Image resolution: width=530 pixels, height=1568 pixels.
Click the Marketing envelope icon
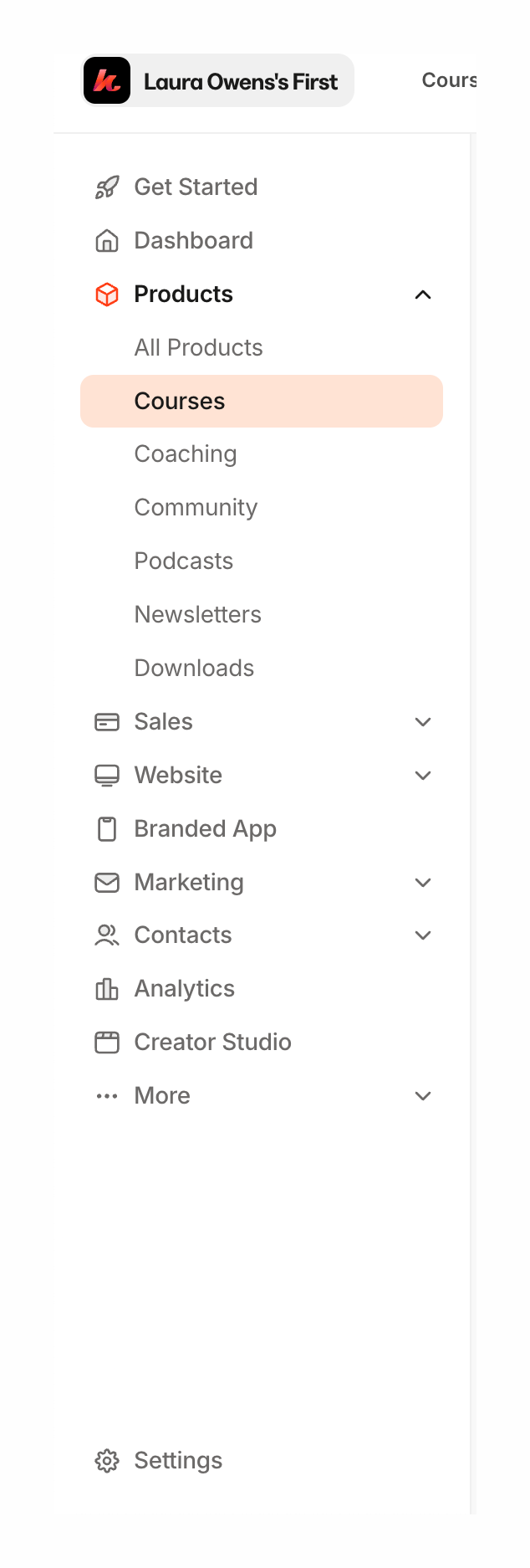pos(107,883)
